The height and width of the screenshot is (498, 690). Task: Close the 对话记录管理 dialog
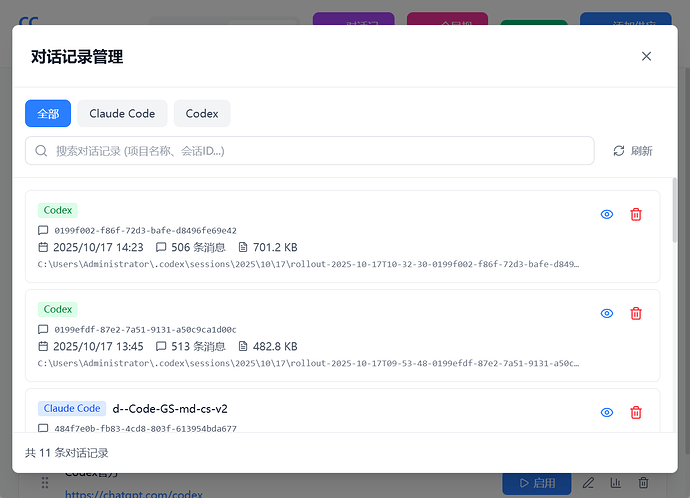[x=646, y=56]
